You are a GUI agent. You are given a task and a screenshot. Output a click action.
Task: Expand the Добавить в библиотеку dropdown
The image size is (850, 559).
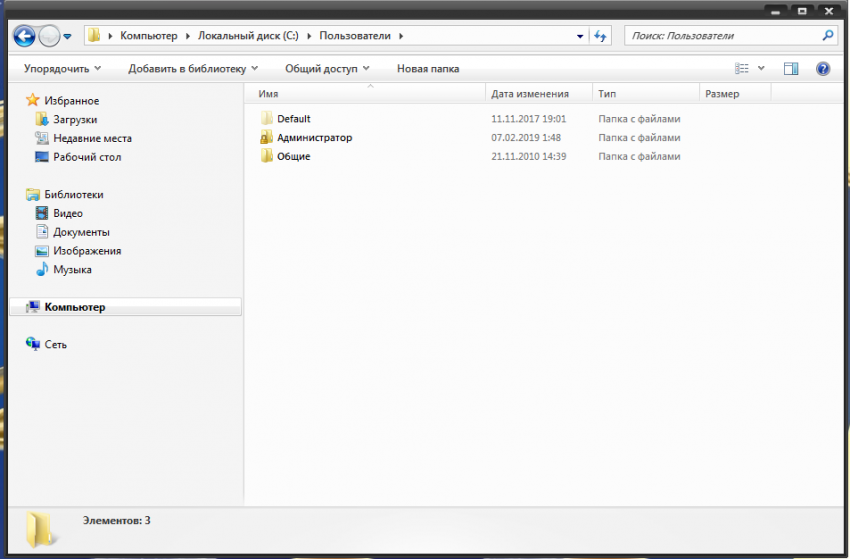(x=193, y=69)
